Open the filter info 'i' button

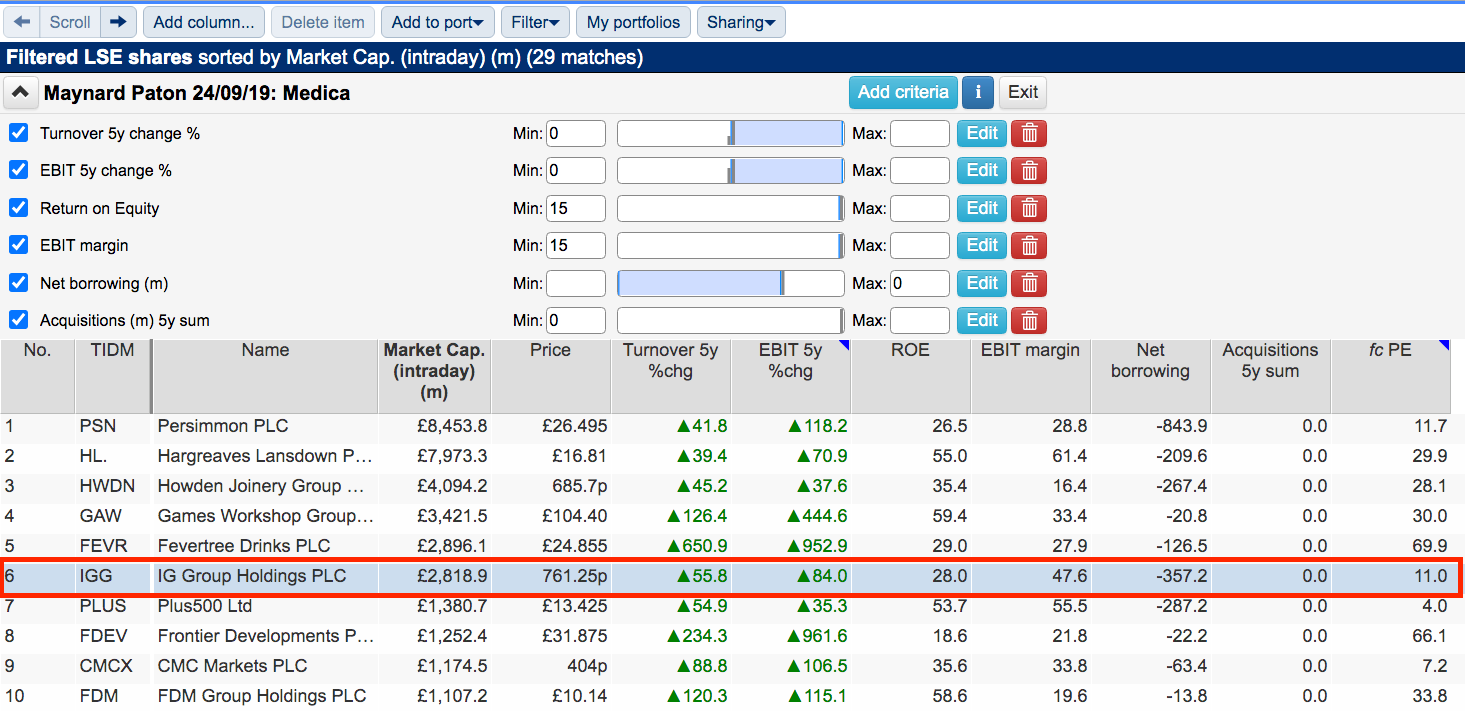click(977, 92)
